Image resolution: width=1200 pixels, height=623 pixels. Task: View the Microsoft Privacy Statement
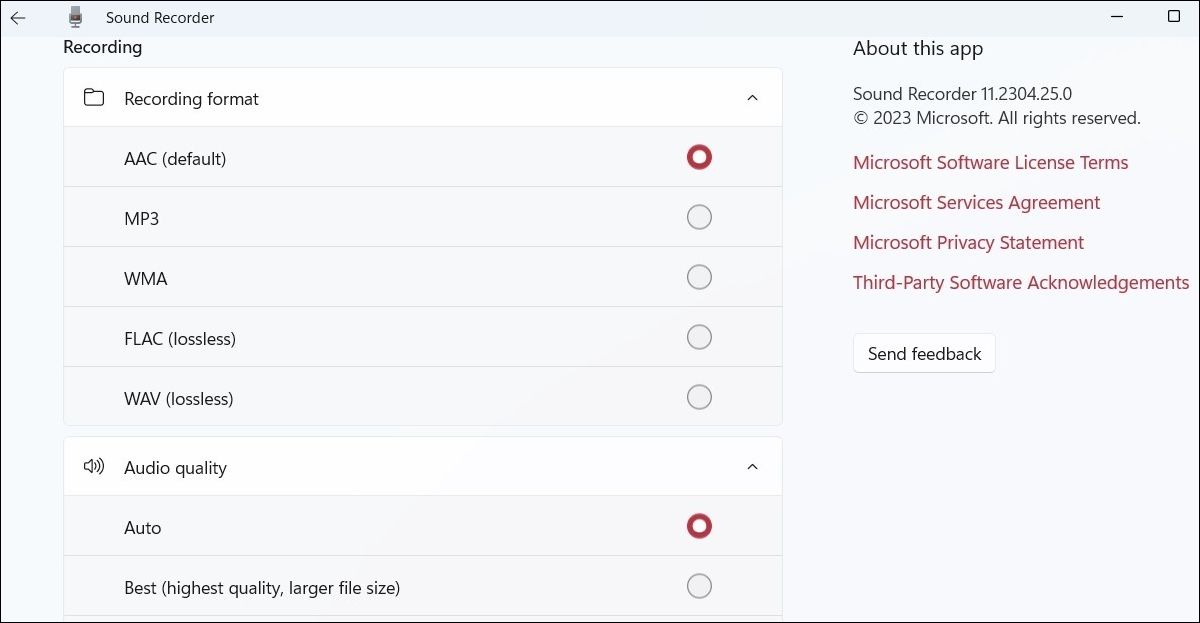click(x=967, y=242)
